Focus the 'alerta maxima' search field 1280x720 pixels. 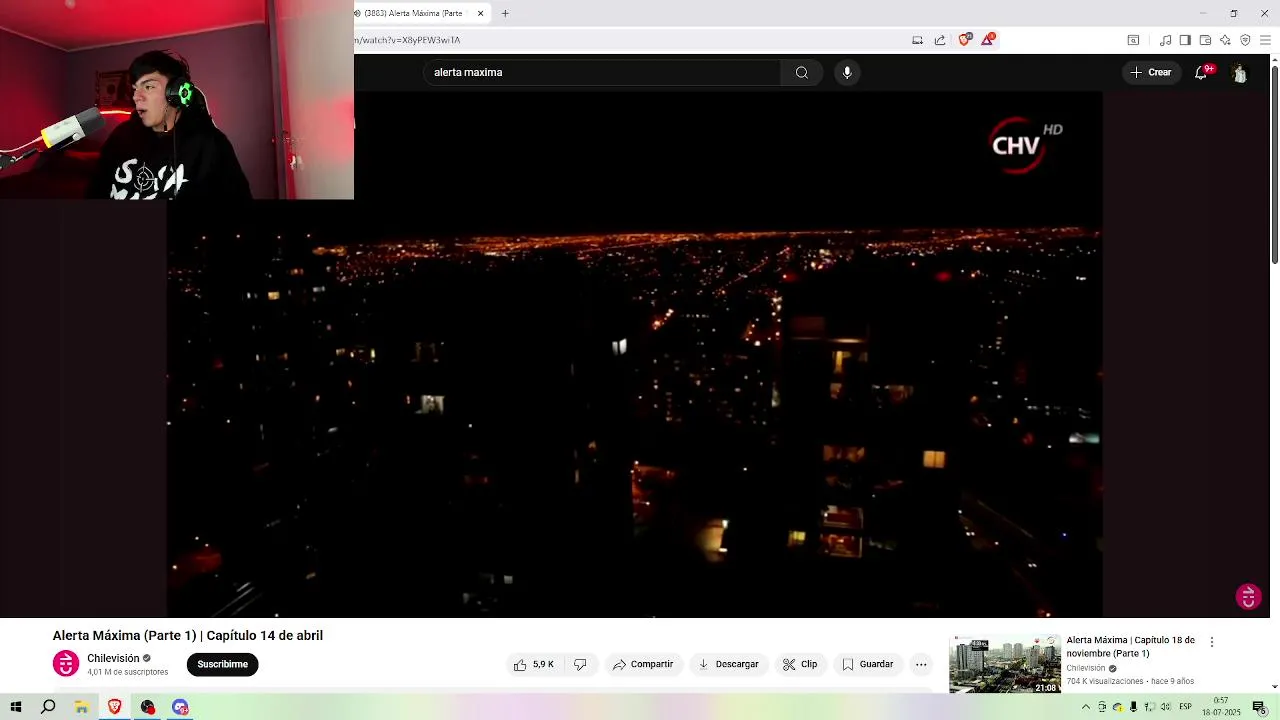(604, 72)
